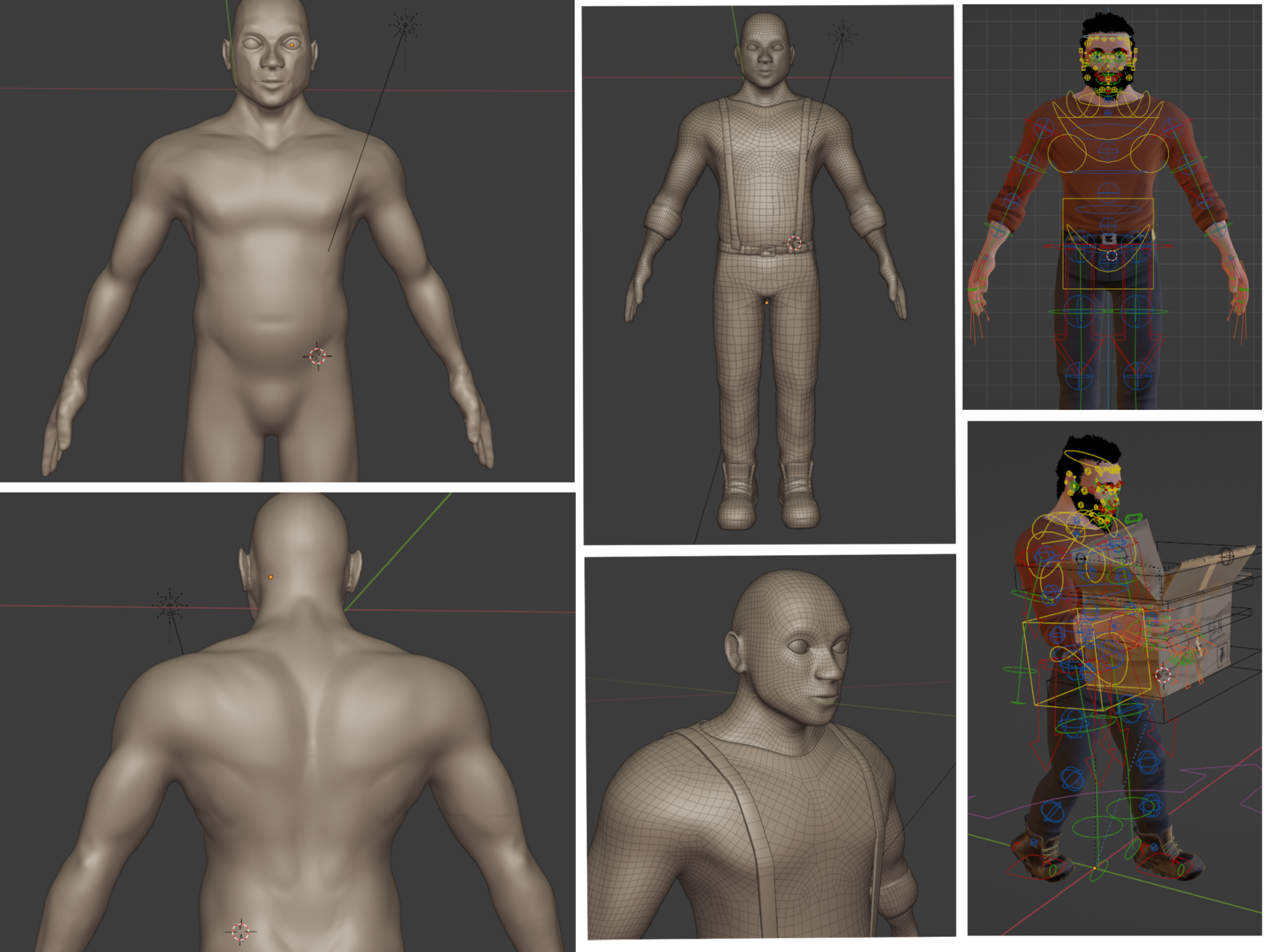Select point light icon above front sculpt's shoulder
The height and width of the screenshot is (952, 1270).
405,25
